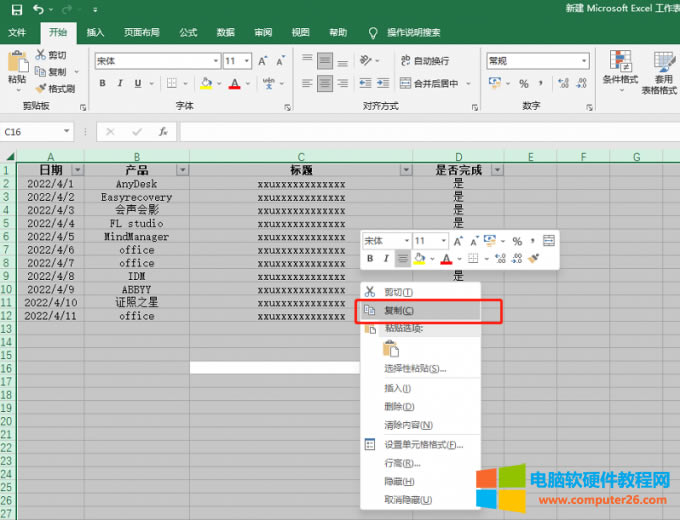Click red font color button in mini toolbar

[446, 259]
